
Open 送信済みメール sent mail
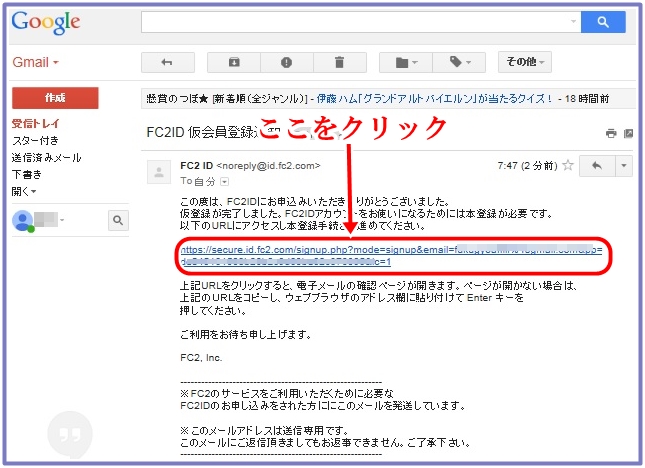(x=46, y=158)
